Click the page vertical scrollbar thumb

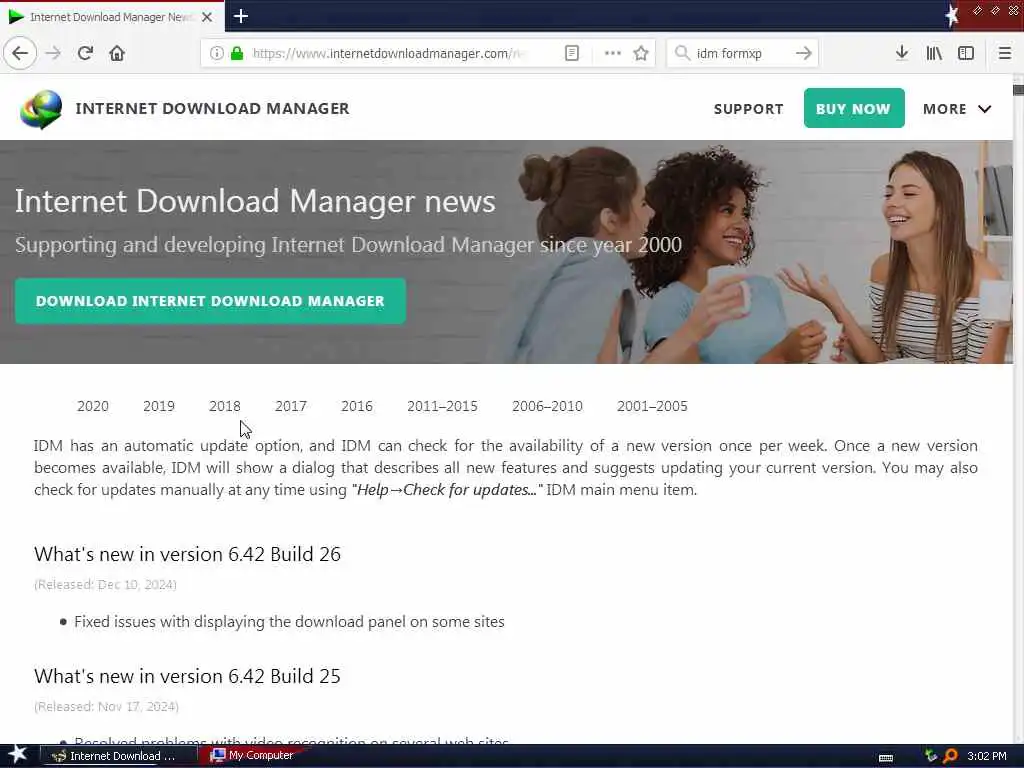[x=1018, y=90]
